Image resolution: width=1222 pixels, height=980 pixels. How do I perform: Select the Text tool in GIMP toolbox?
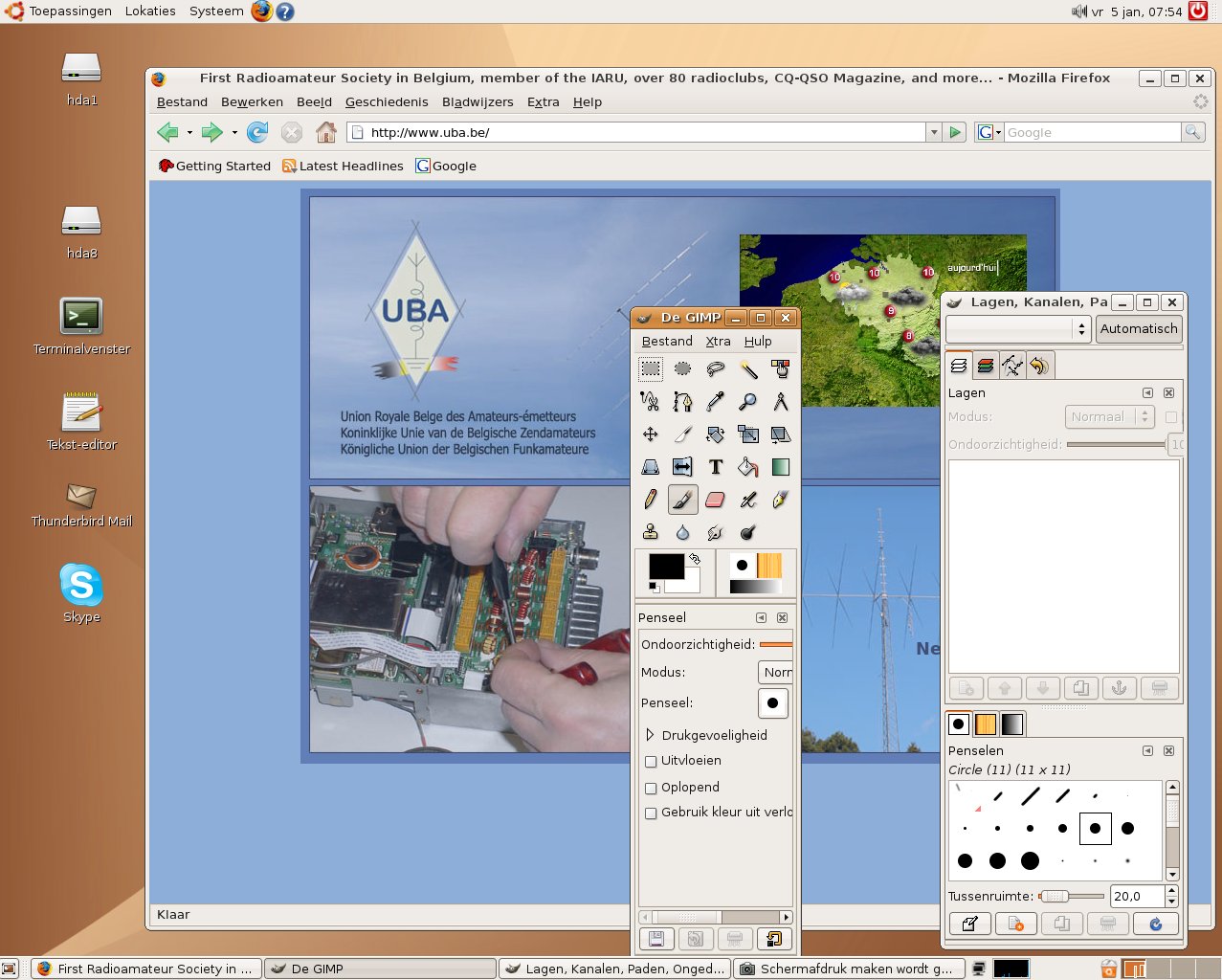716,467
